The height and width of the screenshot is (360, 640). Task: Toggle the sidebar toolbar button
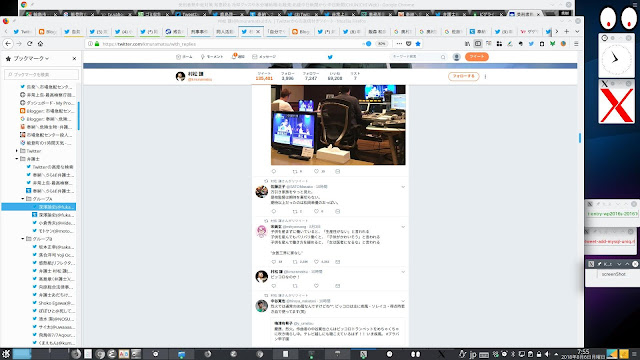tap(478, 44)
